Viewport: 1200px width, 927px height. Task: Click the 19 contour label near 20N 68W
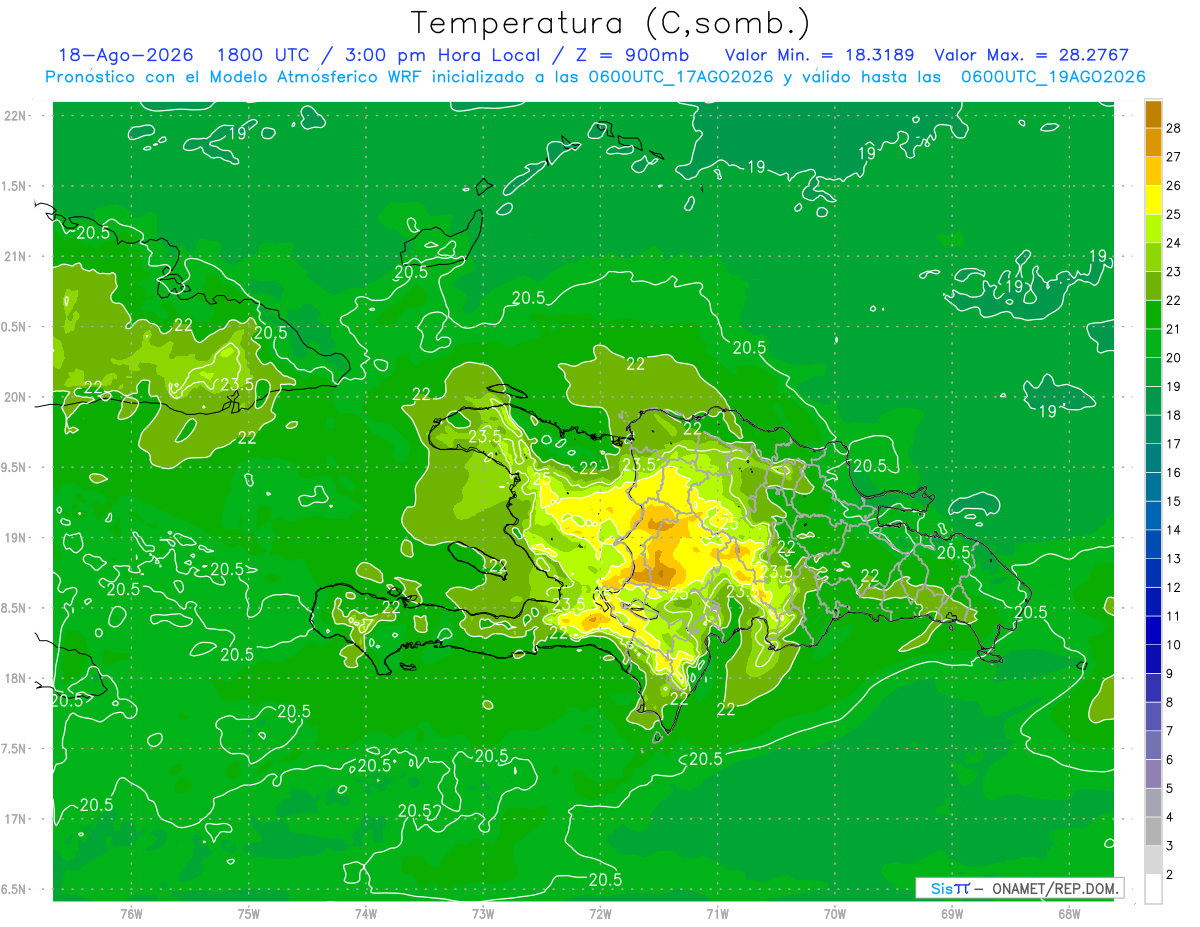point(1047,411)
